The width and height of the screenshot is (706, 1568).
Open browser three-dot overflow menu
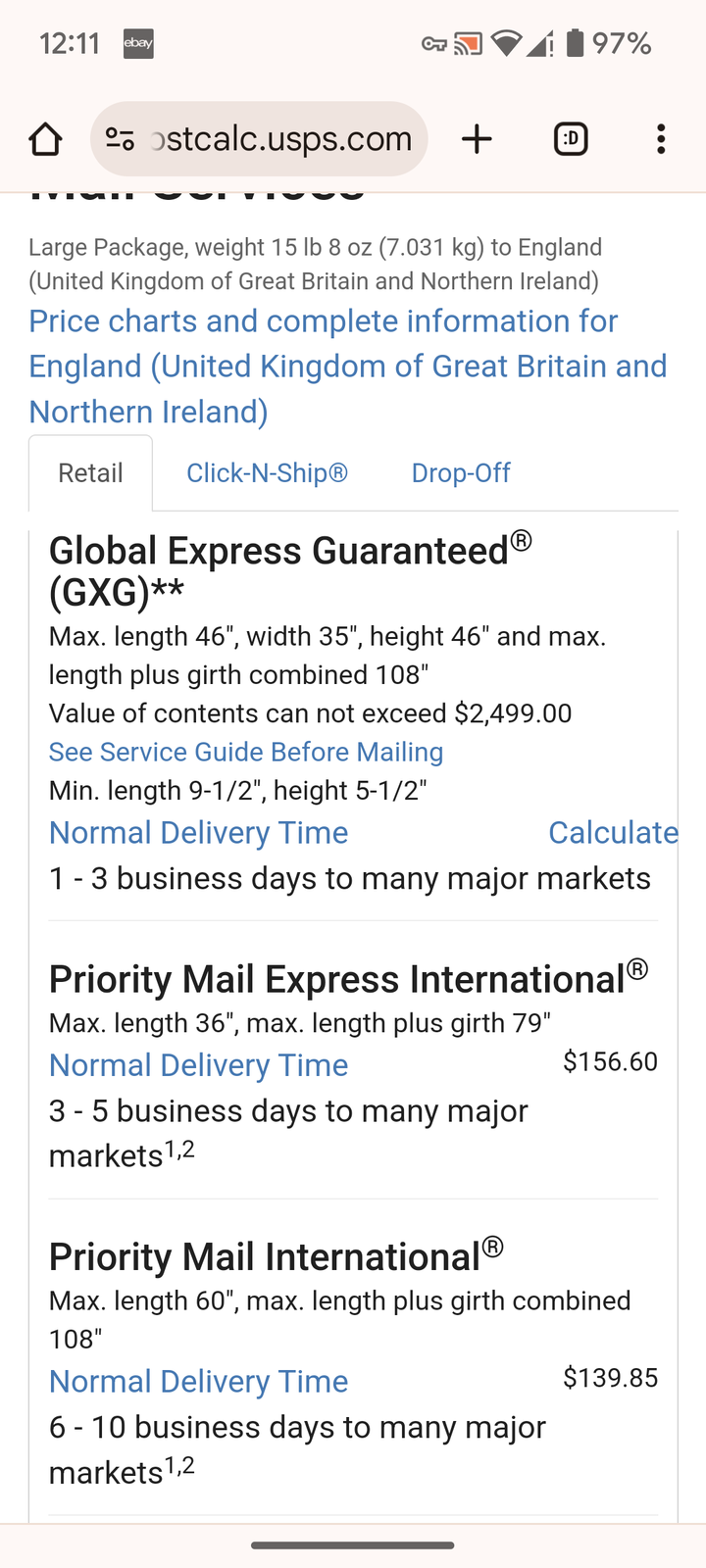pos(661,139)
